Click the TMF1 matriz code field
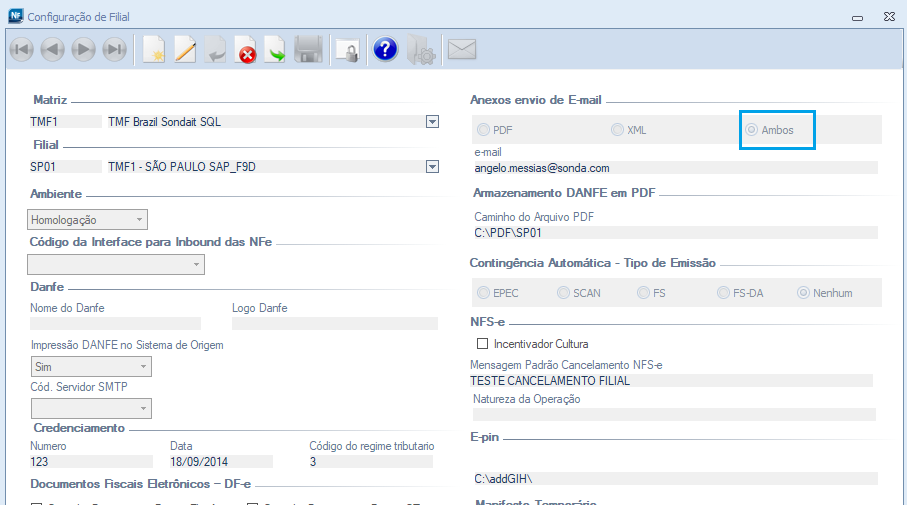 [65, 121]
